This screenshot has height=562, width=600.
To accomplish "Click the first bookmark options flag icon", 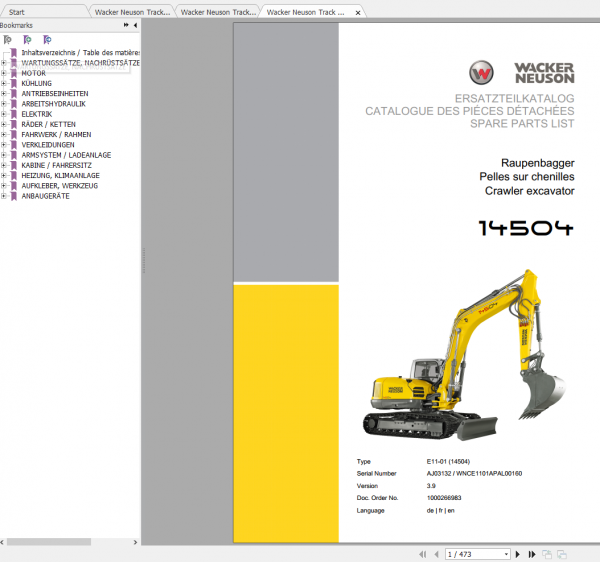I will (7, 39).
